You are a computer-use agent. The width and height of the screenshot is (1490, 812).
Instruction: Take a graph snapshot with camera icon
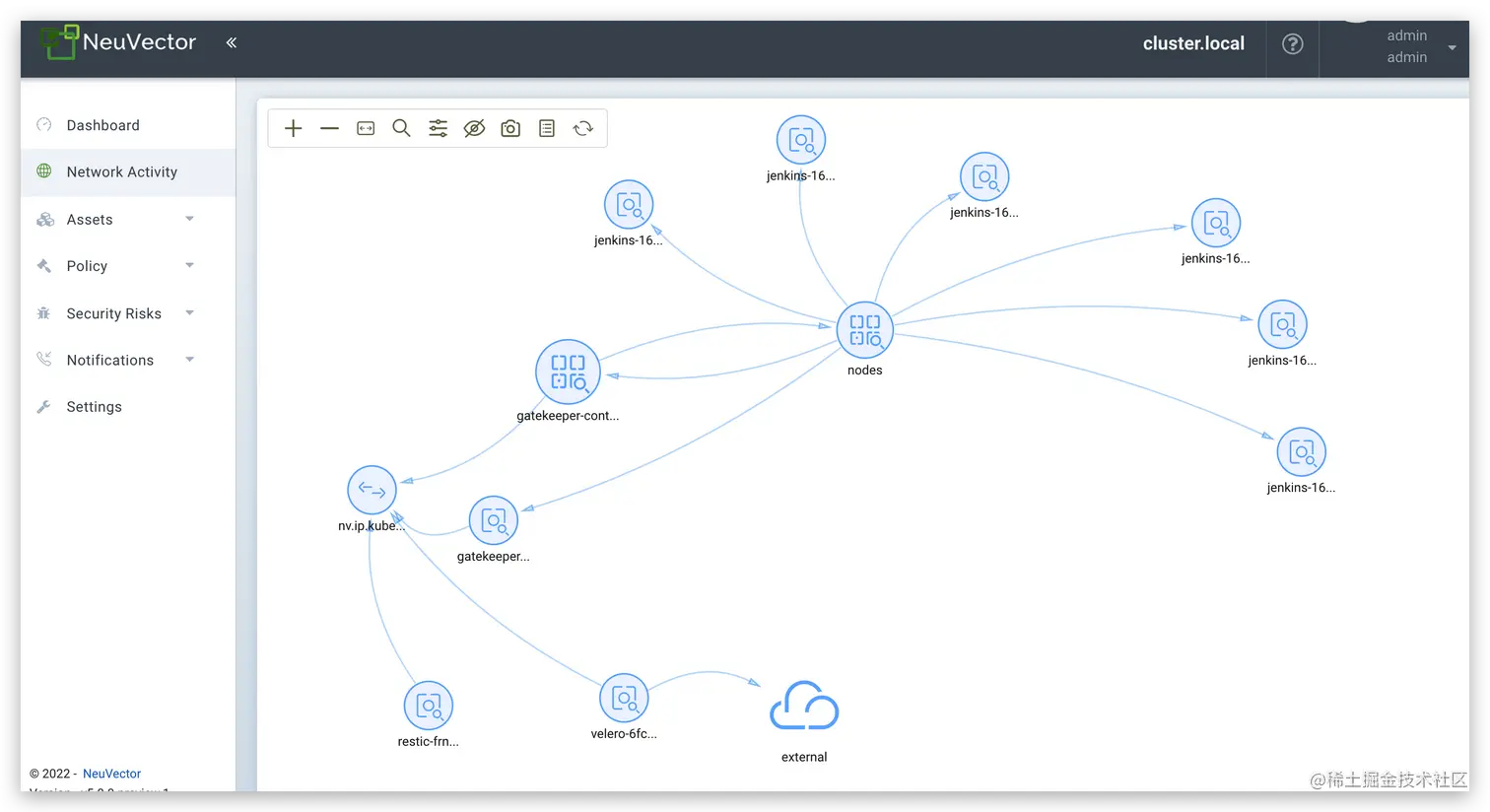coord(510,128)
